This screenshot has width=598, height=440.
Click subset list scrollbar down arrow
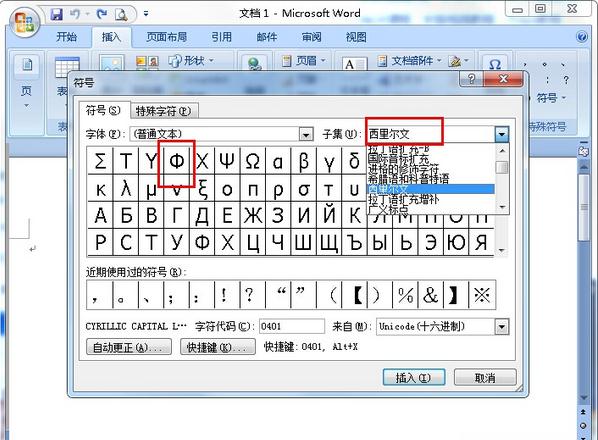pyautogui.click(x=502, y=207)
